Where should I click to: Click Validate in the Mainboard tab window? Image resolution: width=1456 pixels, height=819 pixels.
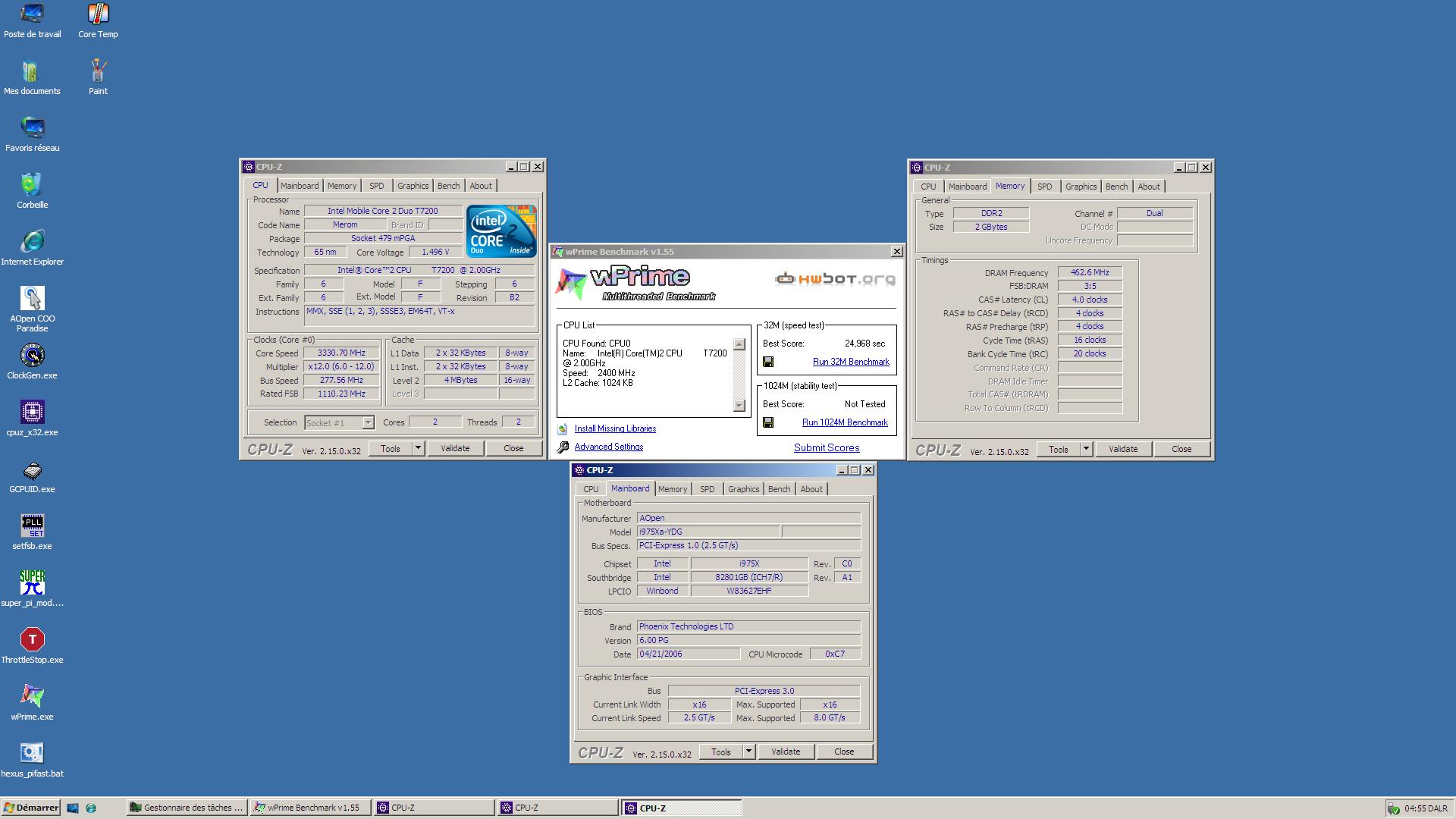[786, 752]
